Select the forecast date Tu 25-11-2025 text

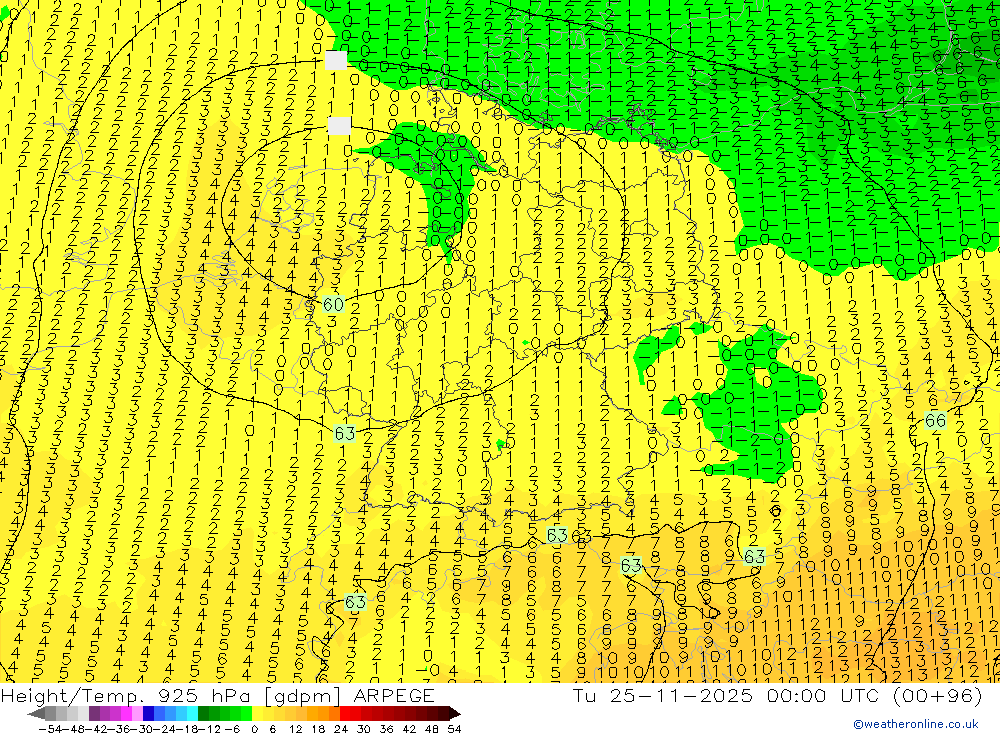click(x=663, y=695)
